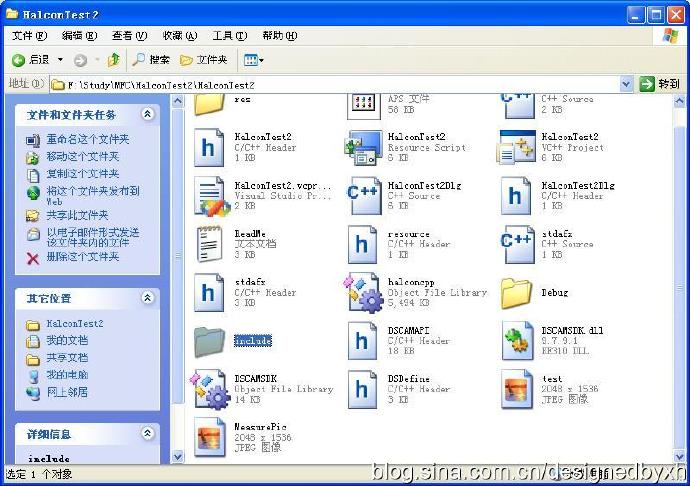
Task: Open 我的电脑 in other places
Action: (67, 375)
